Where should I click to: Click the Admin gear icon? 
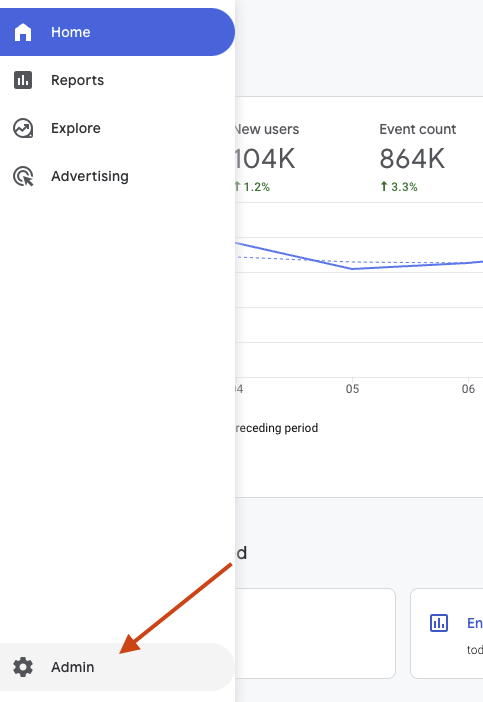click(23, 667)
